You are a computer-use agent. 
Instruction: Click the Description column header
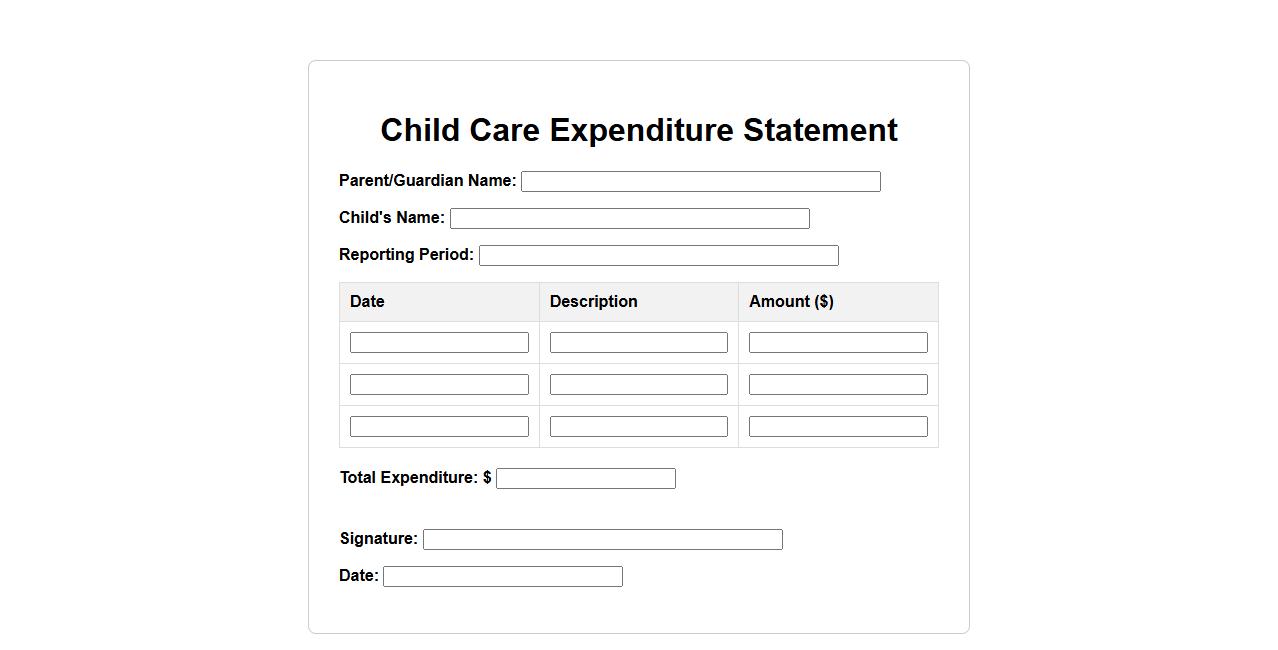click(x=593, y=302)
